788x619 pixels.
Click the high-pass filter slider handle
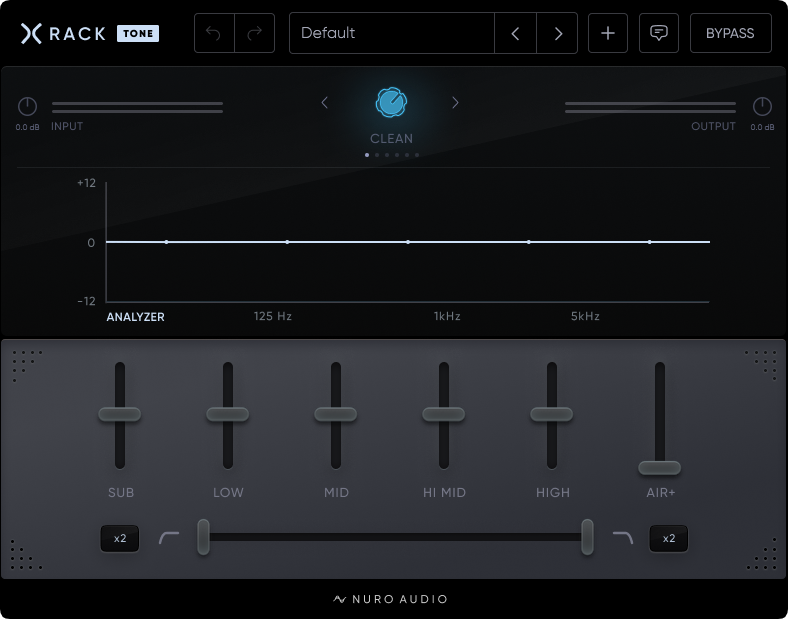(x=204, y=537)
